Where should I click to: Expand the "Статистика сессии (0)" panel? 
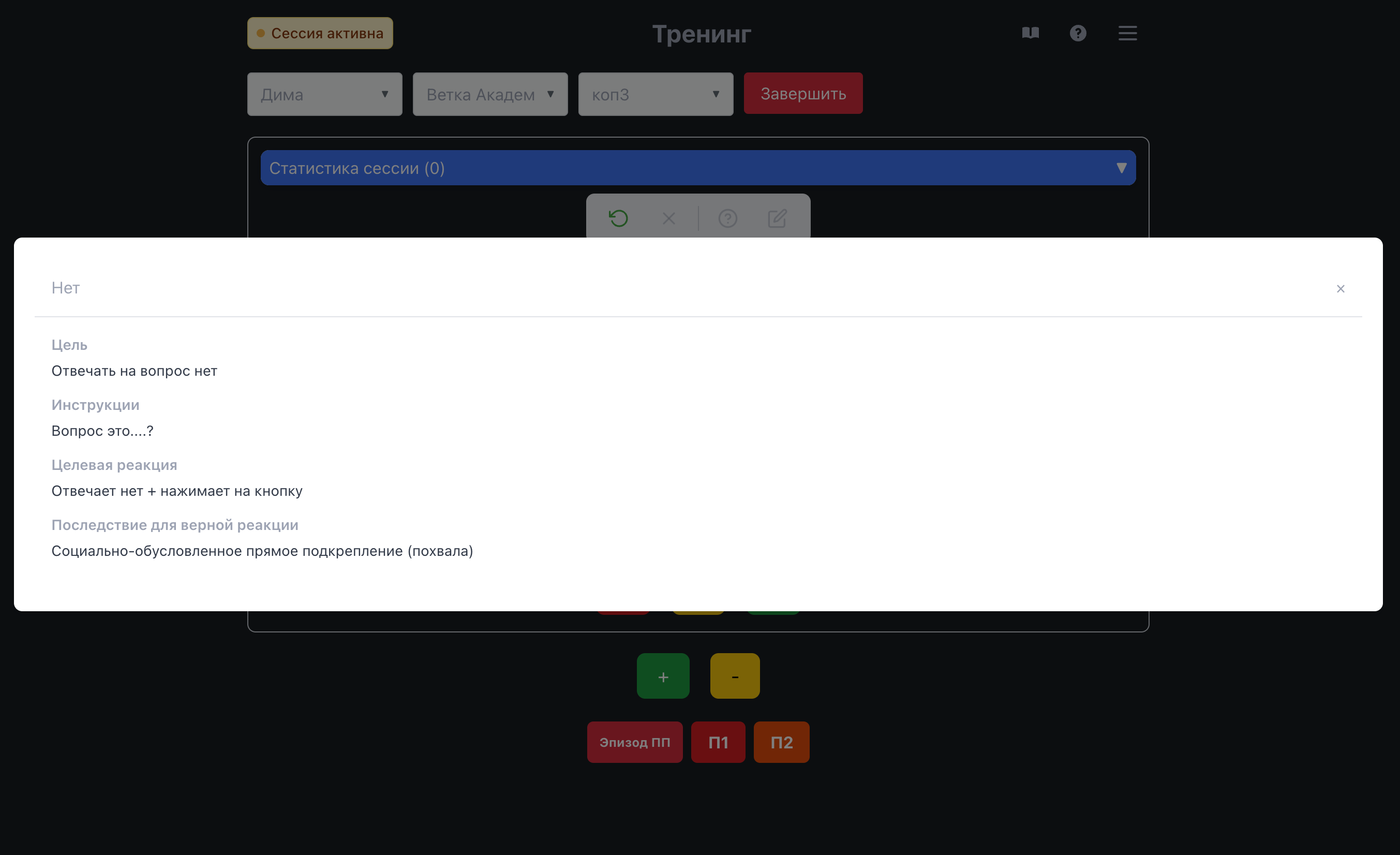(x=698, y=168)
